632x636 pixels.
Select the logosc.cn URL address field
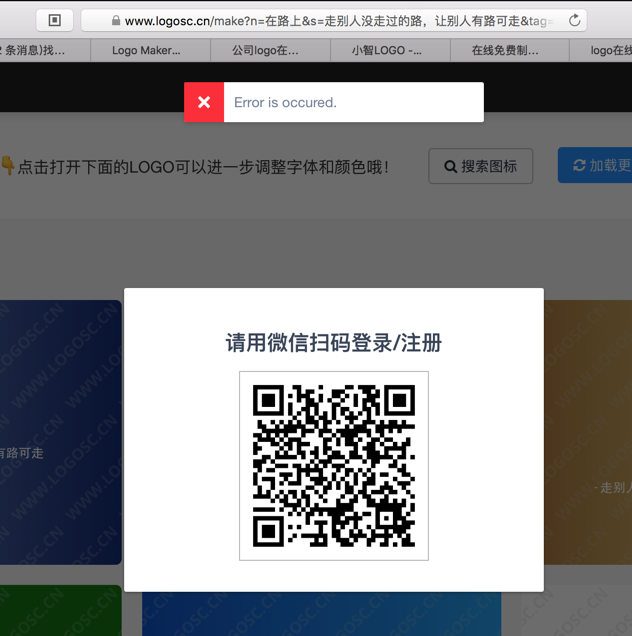tap(334, 20)
